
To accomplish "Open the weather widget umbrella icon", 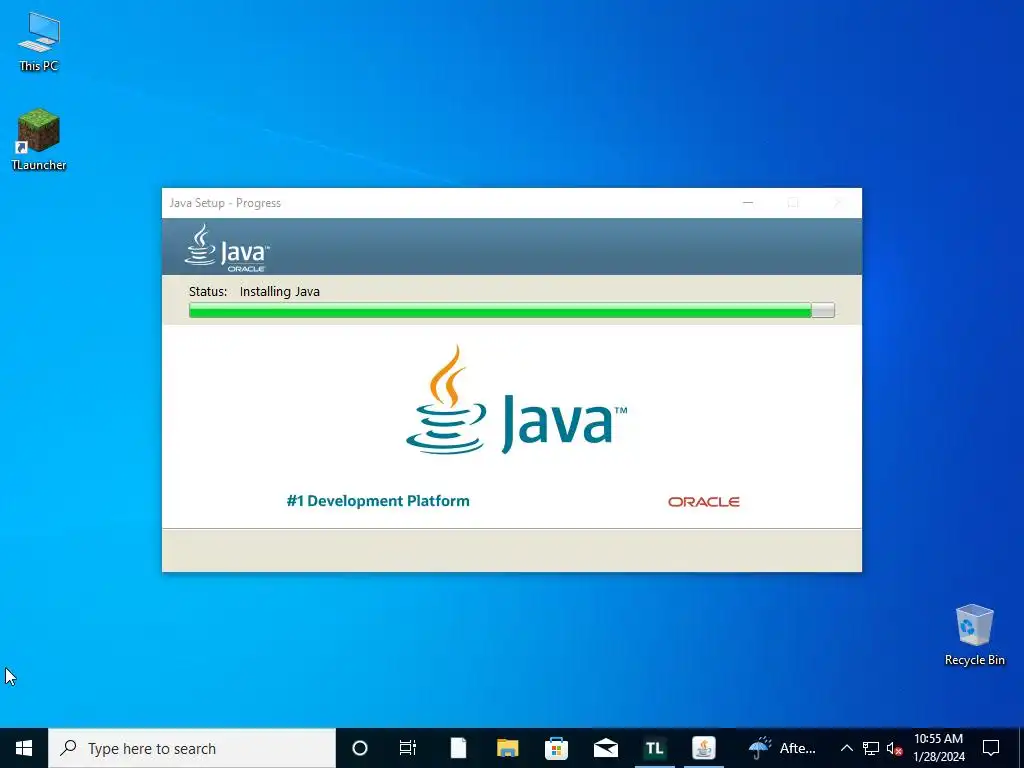I will [760, 748].
